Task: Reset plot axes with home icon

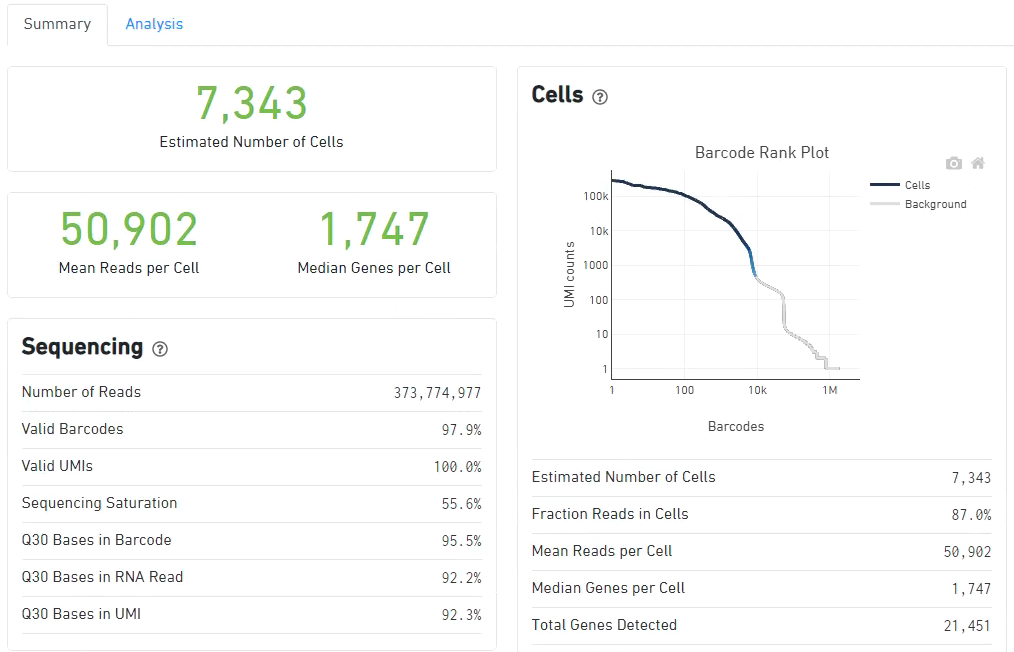Action: (x=978, y=163)
